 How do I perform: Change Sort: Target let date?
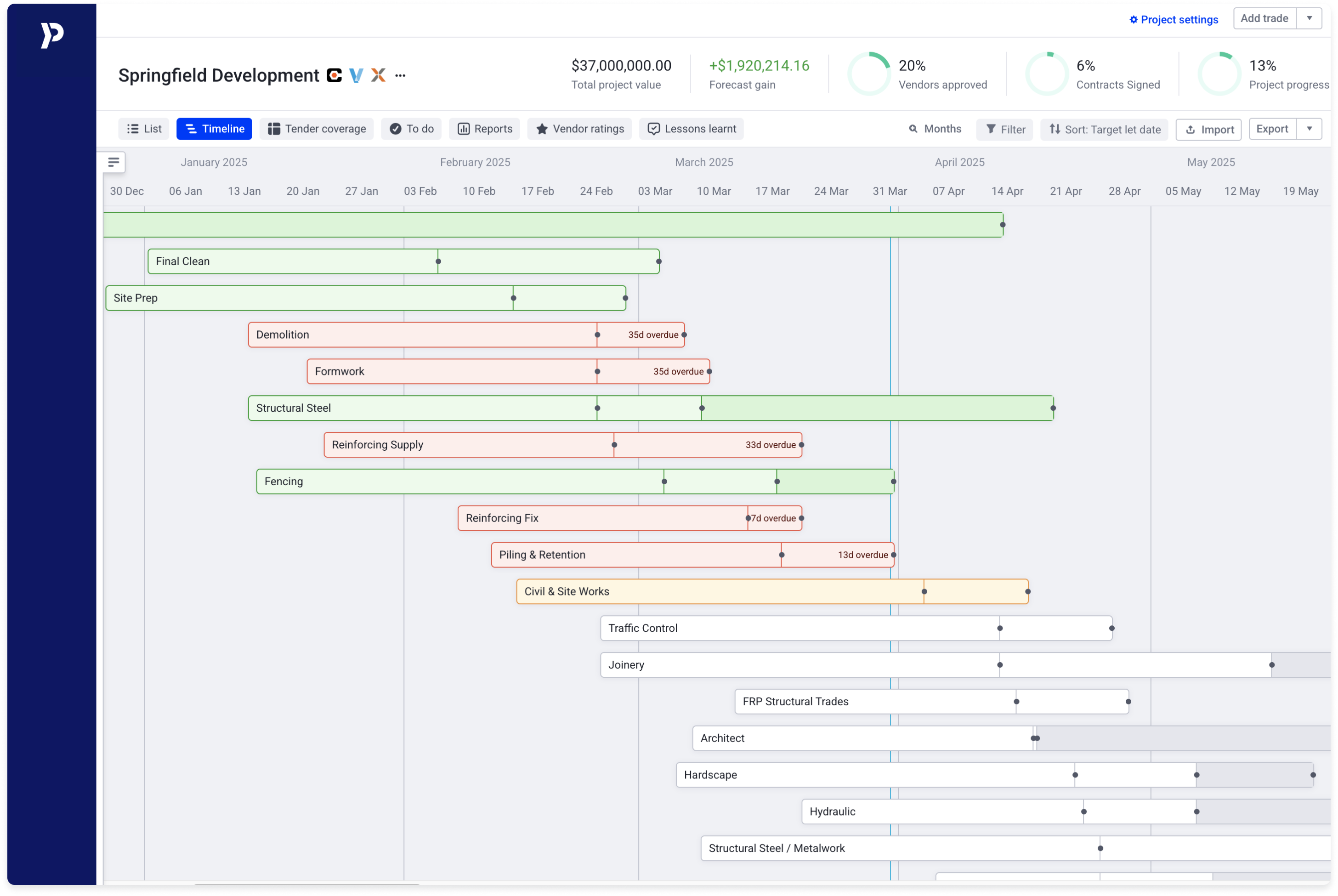click(x=1104, y=130)
